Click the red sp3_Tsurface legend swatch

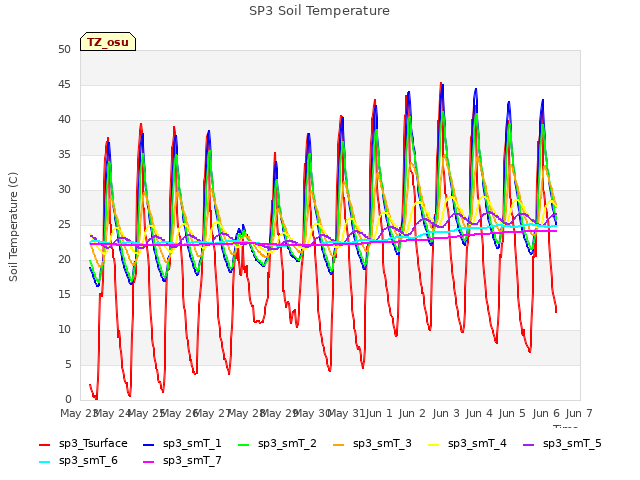coord(44,444)
